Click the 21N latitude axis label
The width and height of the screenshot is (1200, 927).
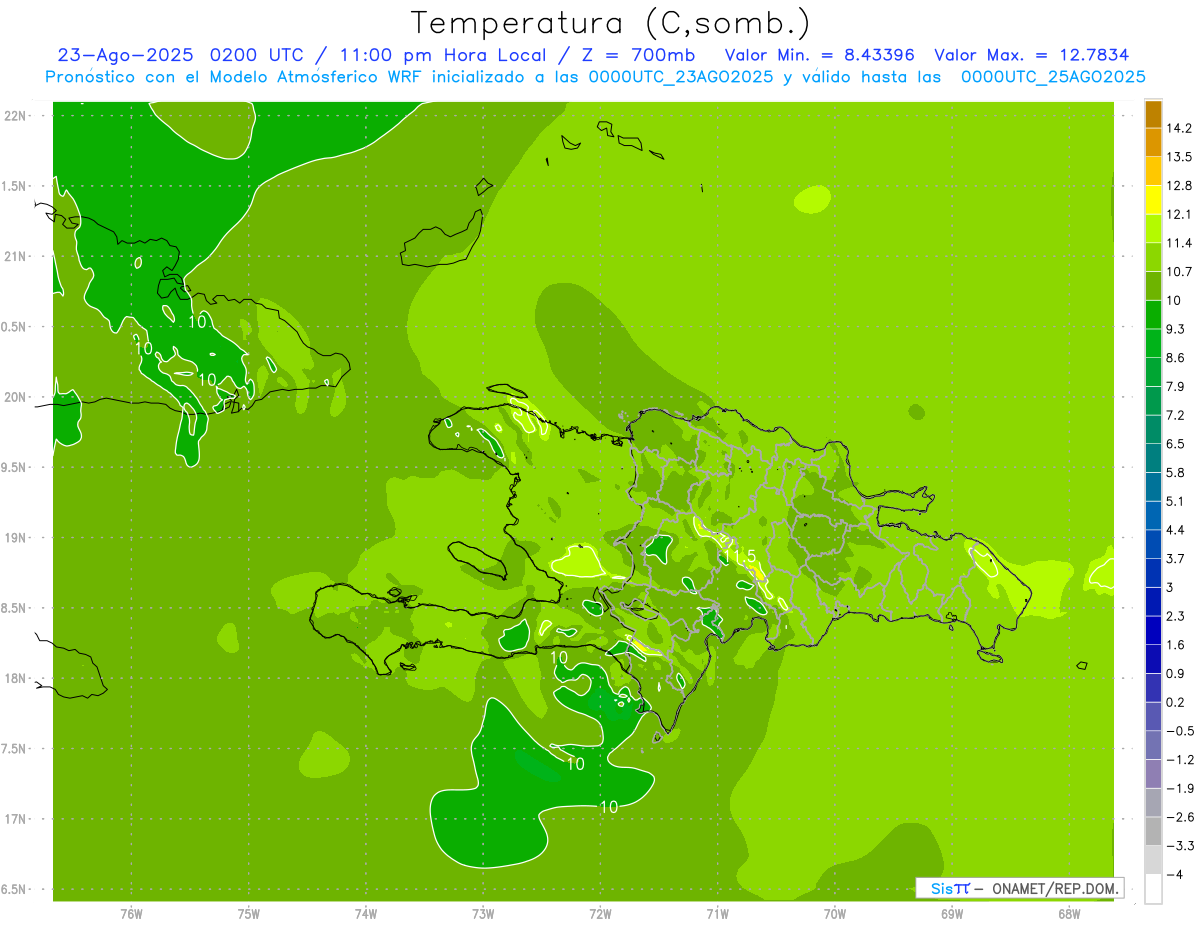(x=16, y=257)
